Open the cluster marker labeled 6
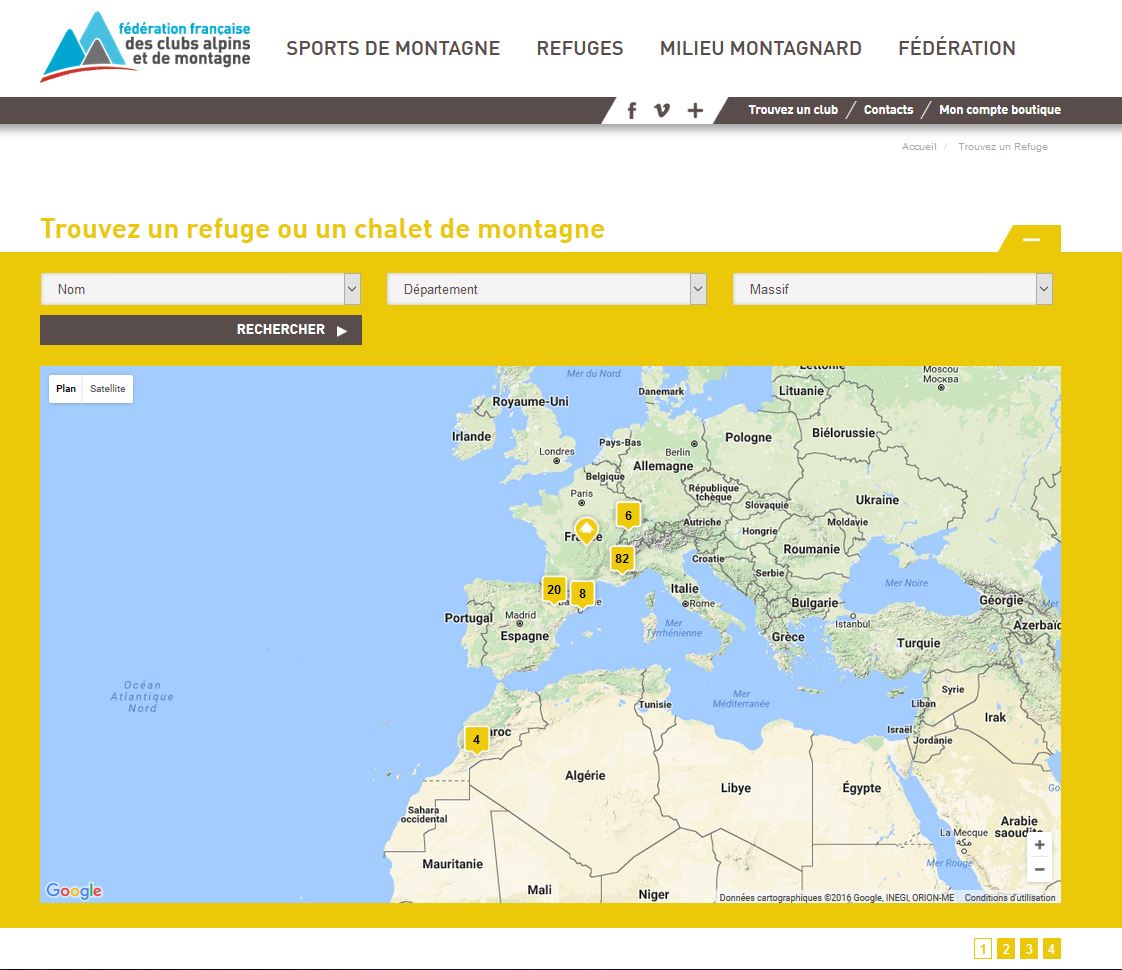 [628, 516]
